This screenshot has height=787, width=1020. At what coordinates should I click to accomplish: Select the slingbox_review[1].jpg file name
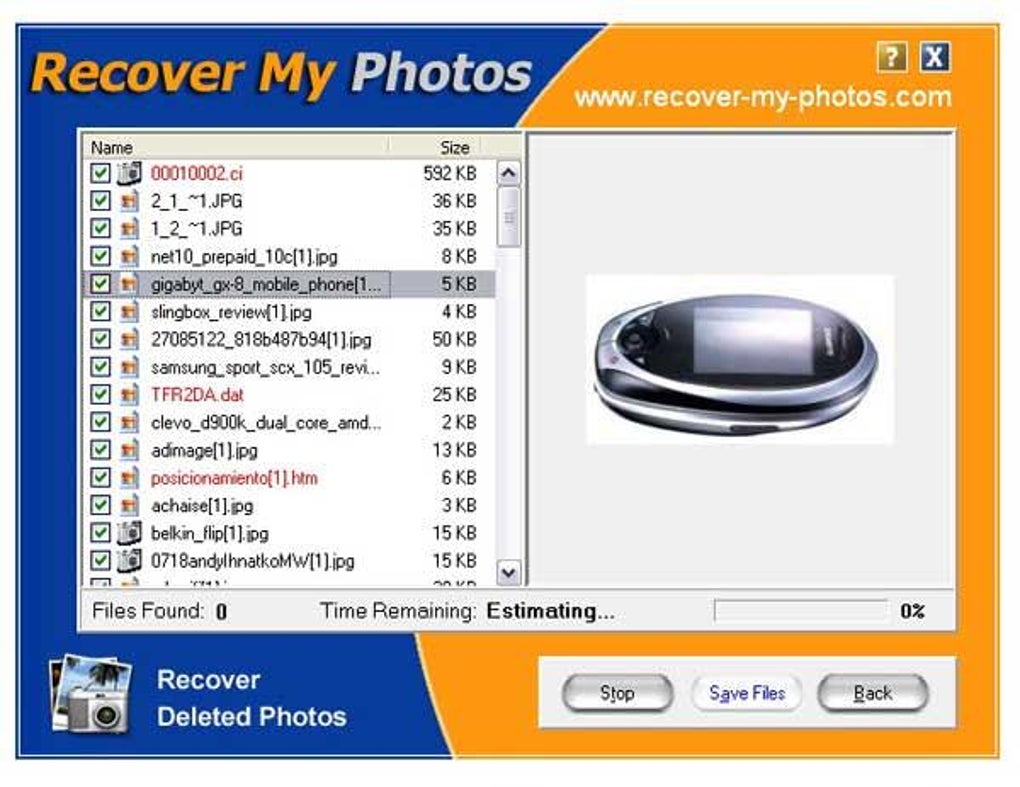(231, 312)
